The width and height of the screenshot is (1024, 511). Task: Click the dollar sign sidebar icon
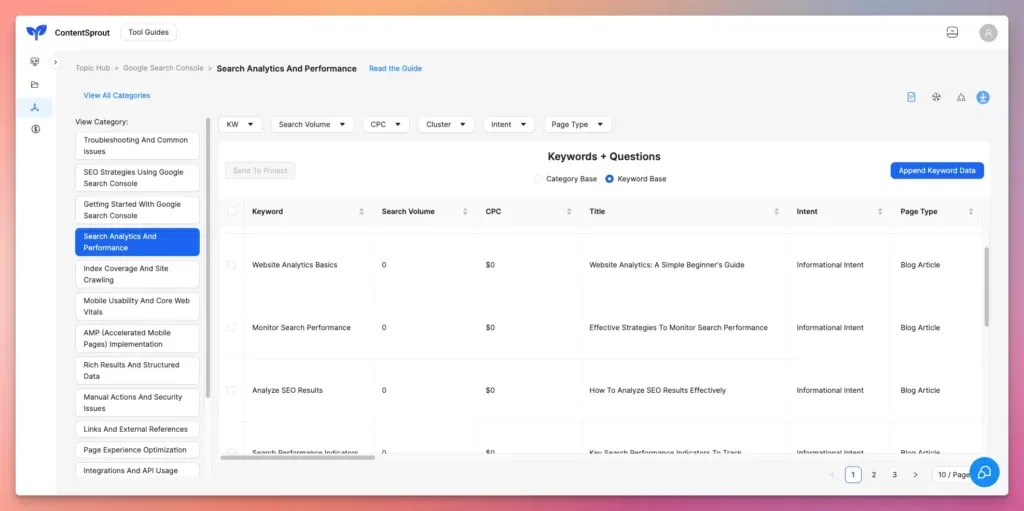coord(35,129)
